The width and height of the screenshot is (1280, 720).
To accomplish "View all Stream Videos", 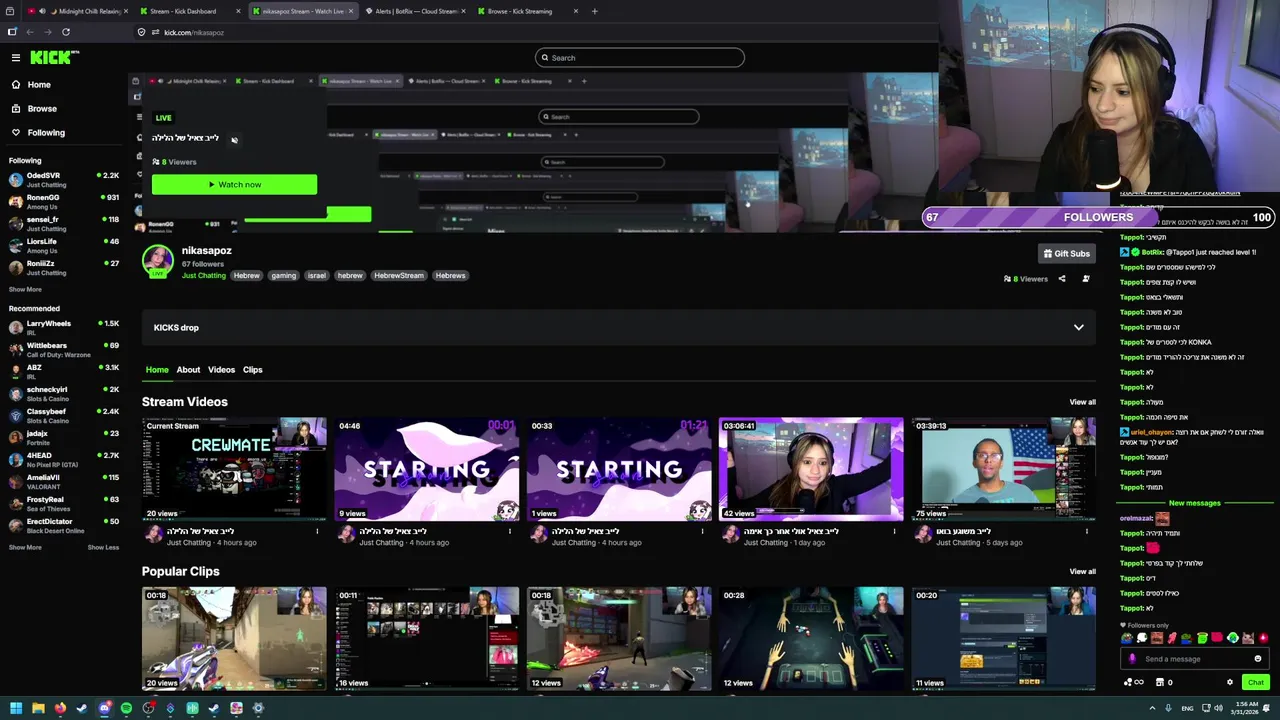I will (x=1082, y=402).
